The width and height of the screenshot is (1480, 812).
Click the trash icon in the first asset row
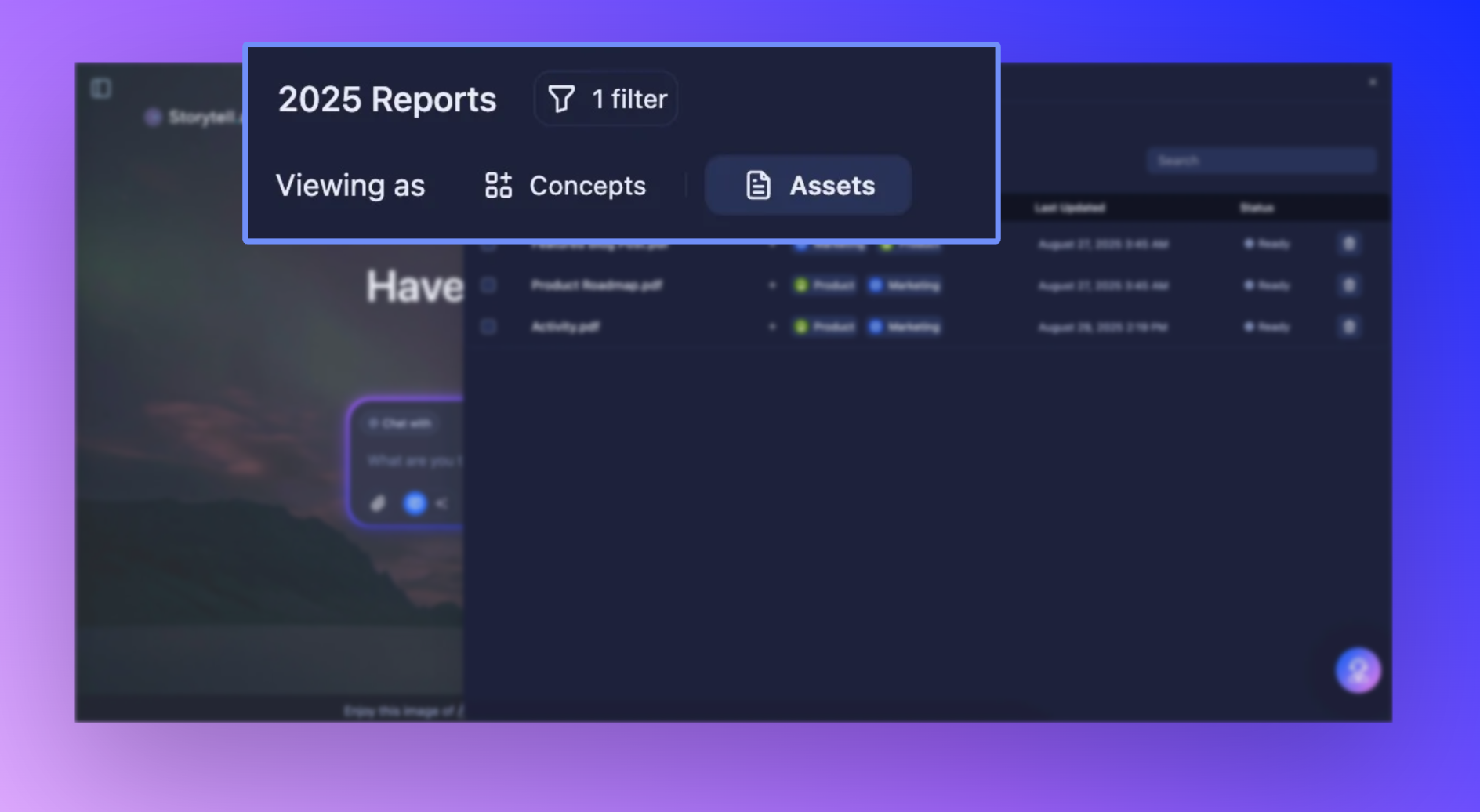(1348, 244)
